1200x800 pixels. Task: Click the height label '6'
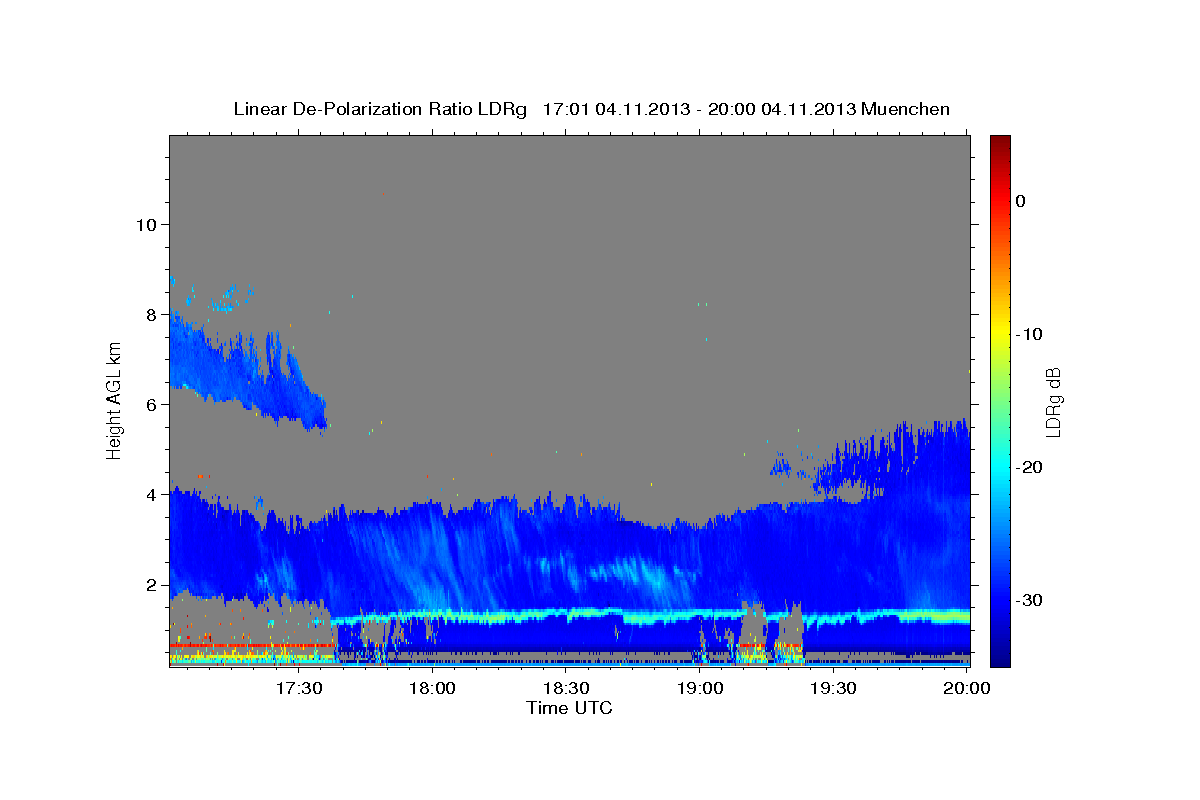[x=152, y=404]
